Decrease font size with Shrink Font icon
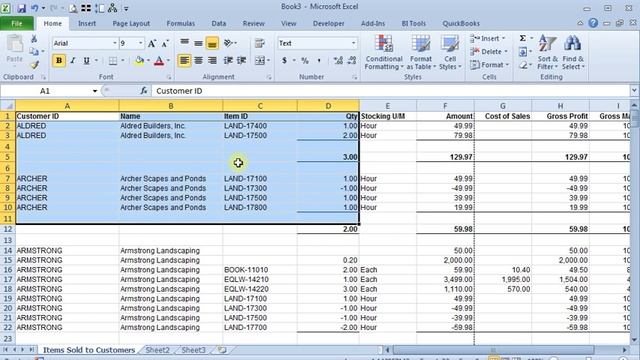 pos(165,43)
